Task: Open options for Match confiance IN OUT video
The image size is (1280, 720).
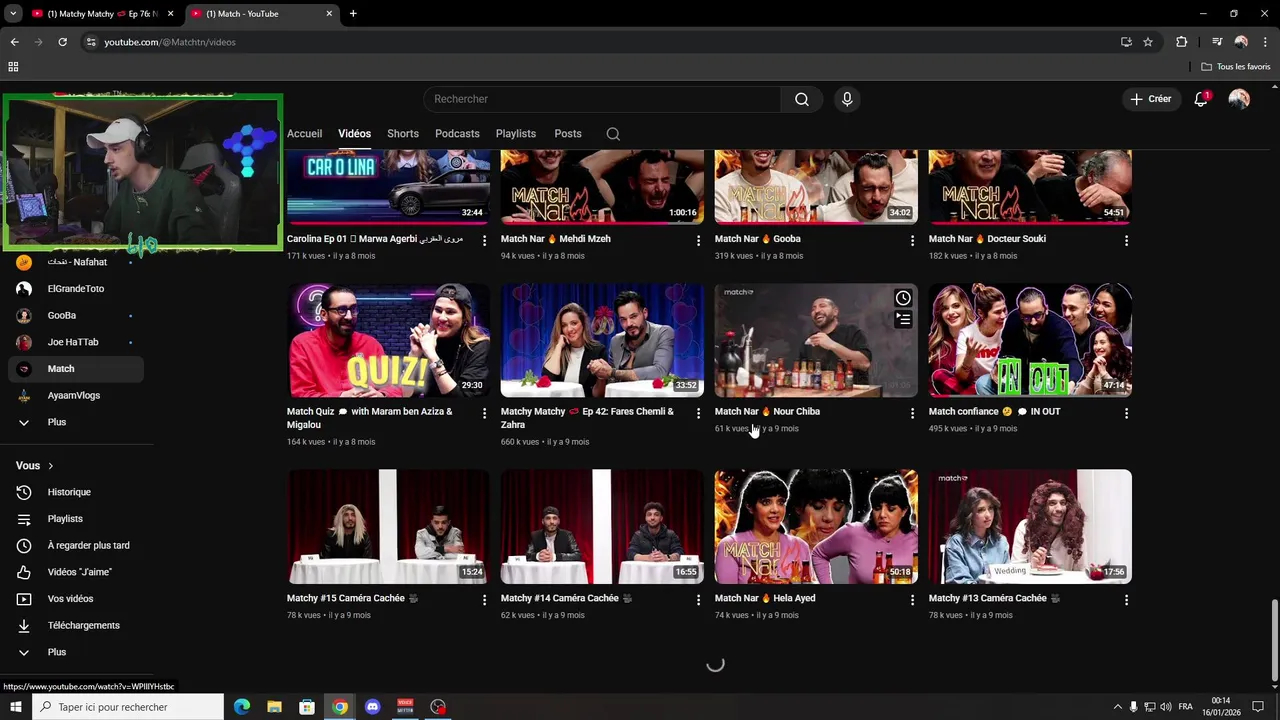Action: (x=1126, y=413)
